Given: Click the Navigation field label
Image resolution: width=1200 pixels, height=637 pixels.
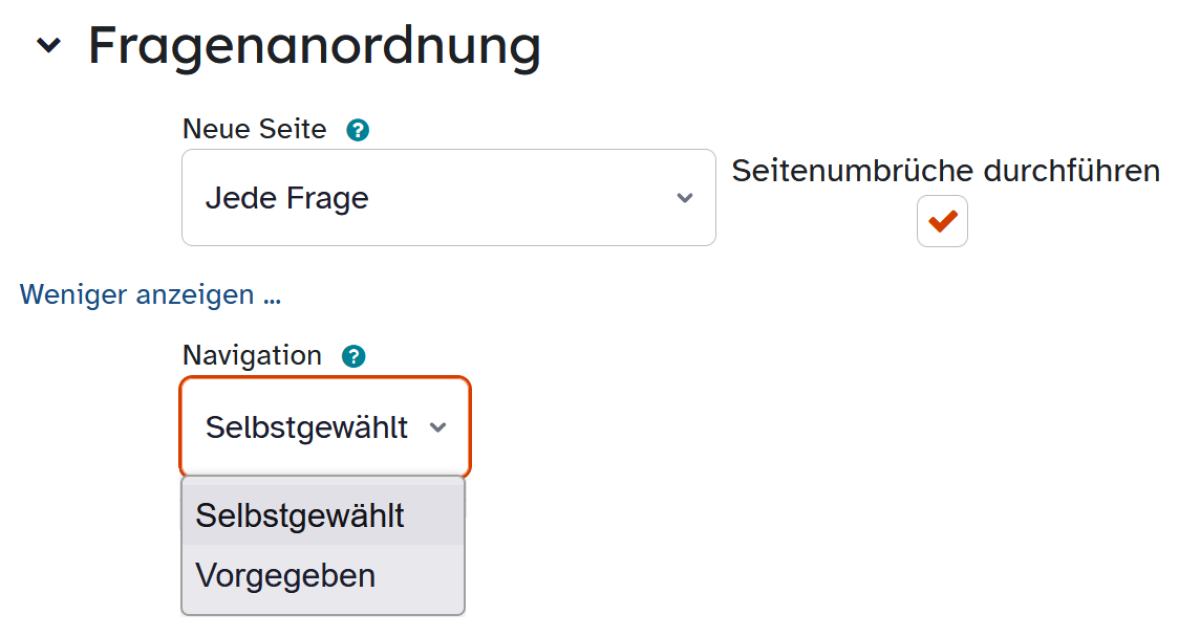Looking at the screenshot, I should 252,355.
